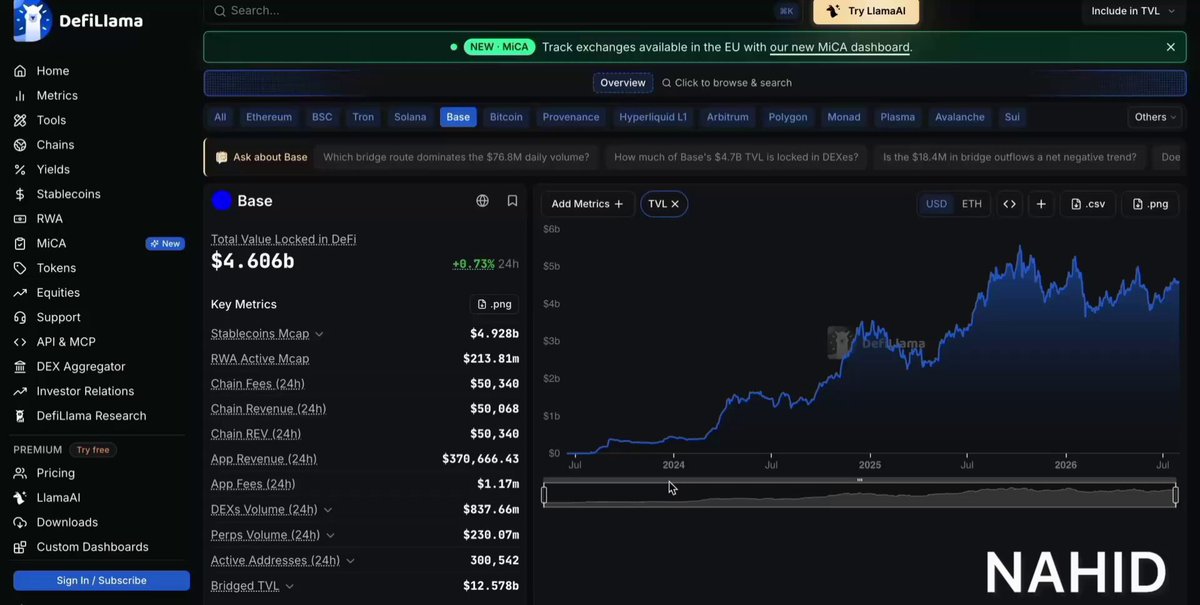Expand the Stablecoins Mcap row
This screenshot has width=1200, height=605.
point(319,334)
